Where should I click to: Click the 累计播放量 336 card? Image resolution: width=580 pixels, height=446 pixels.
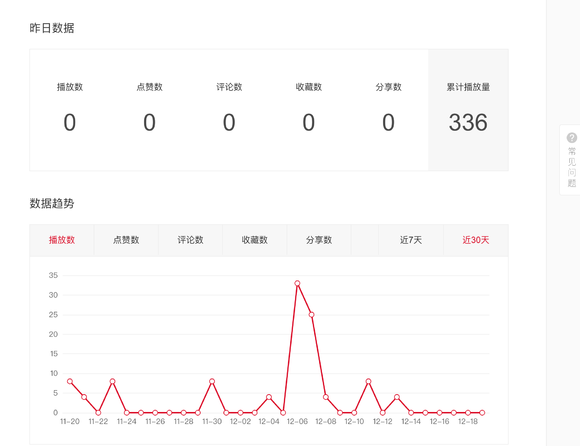[468, 110]
